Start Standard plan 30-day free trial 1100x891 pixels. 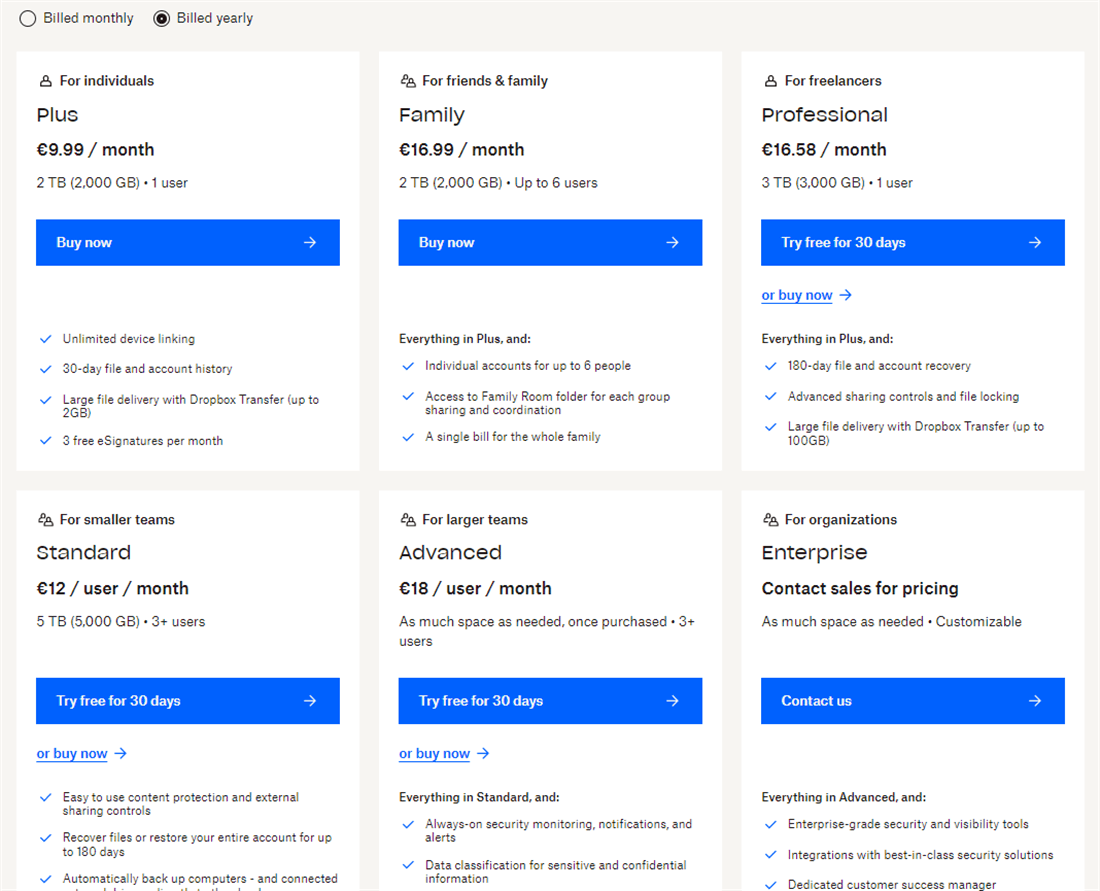188,701
